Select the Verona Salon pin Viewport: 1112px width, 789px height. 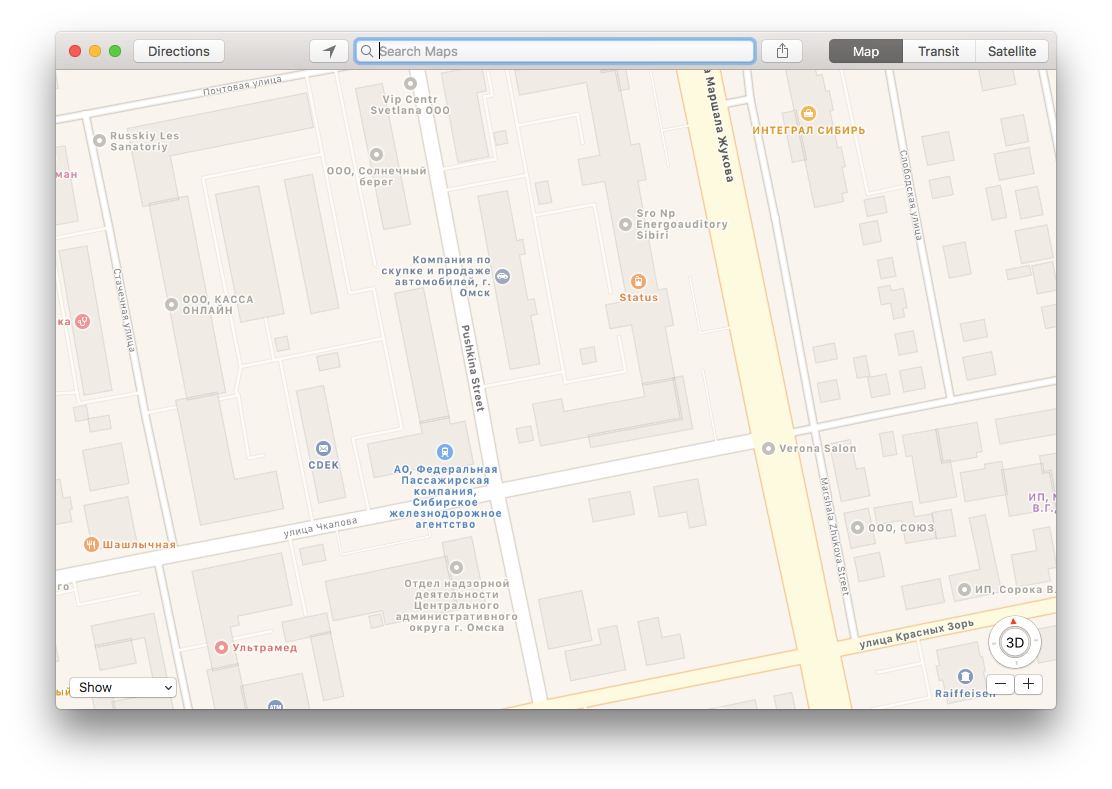click(768, 449)
